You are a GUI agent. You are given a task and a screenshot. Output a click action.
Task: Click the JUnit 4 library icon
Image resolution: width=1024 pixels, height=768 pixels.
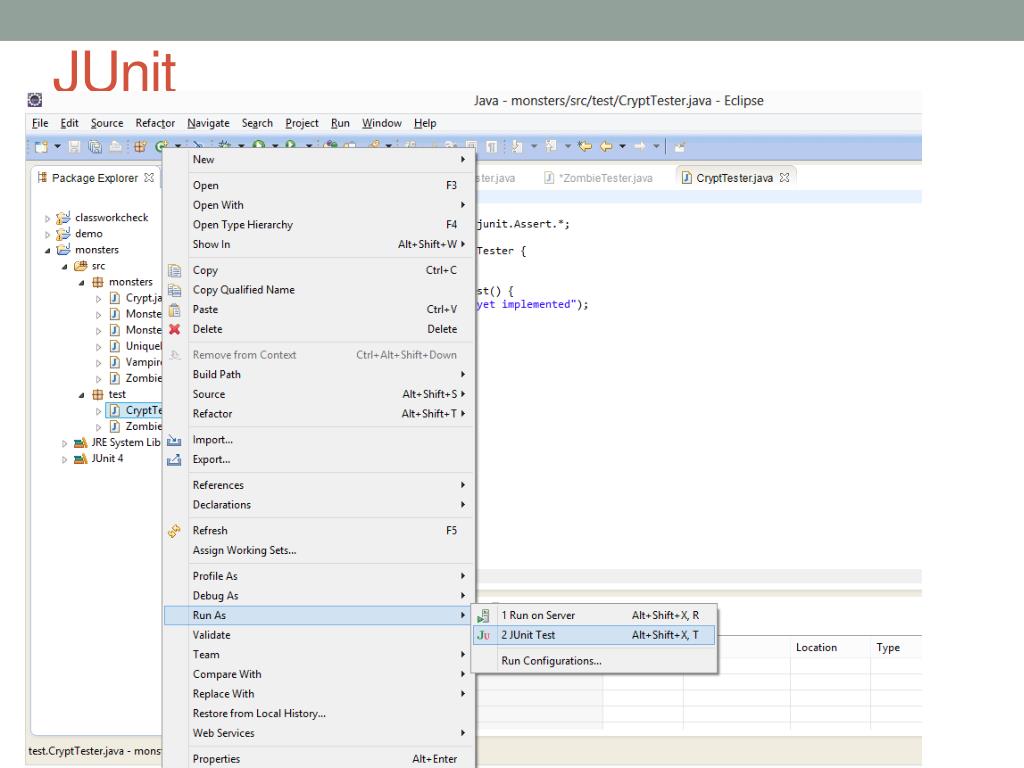click(80, 459)
